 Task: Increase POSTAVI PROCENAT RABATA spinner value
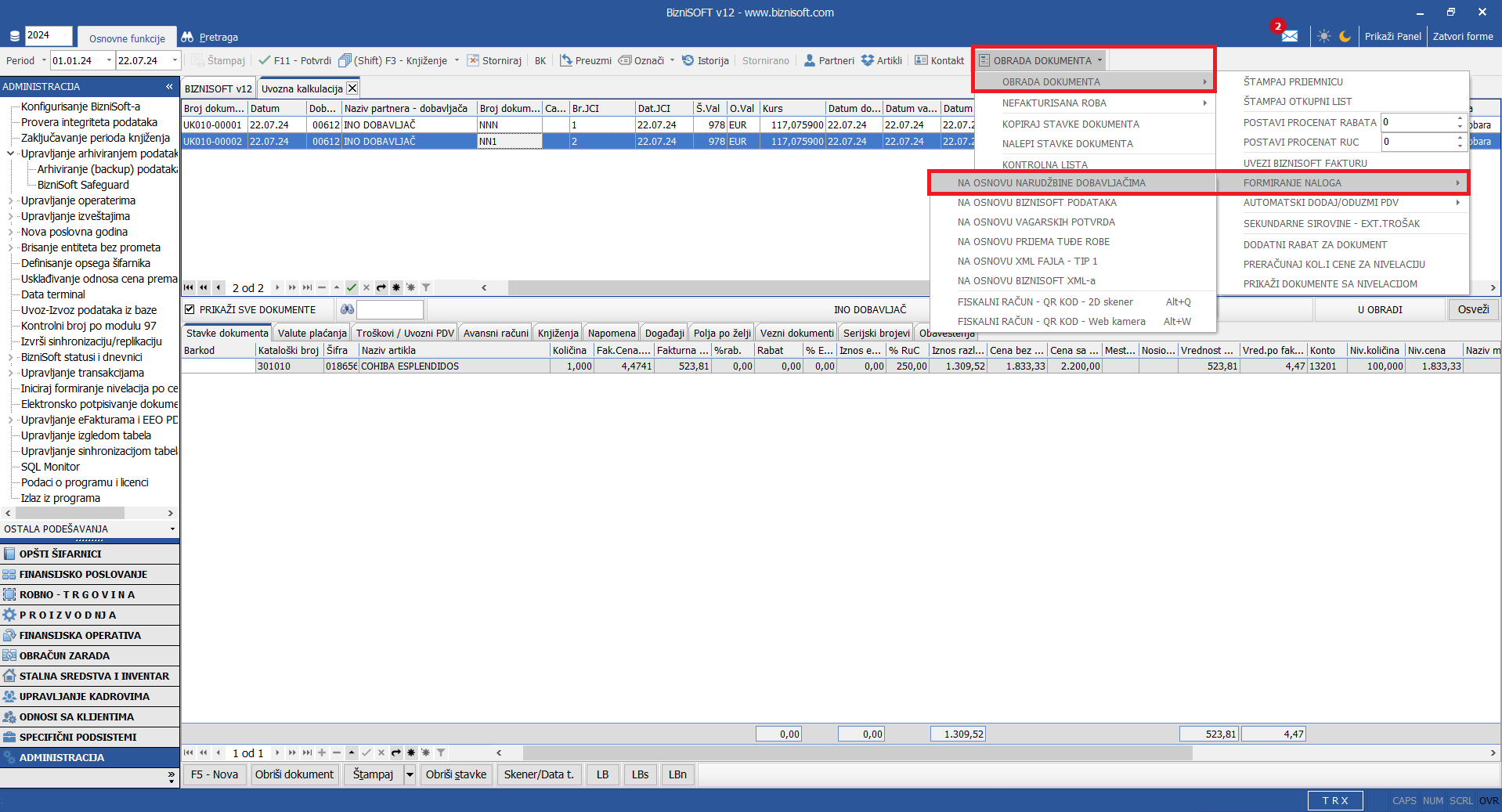coord(1460,118)
